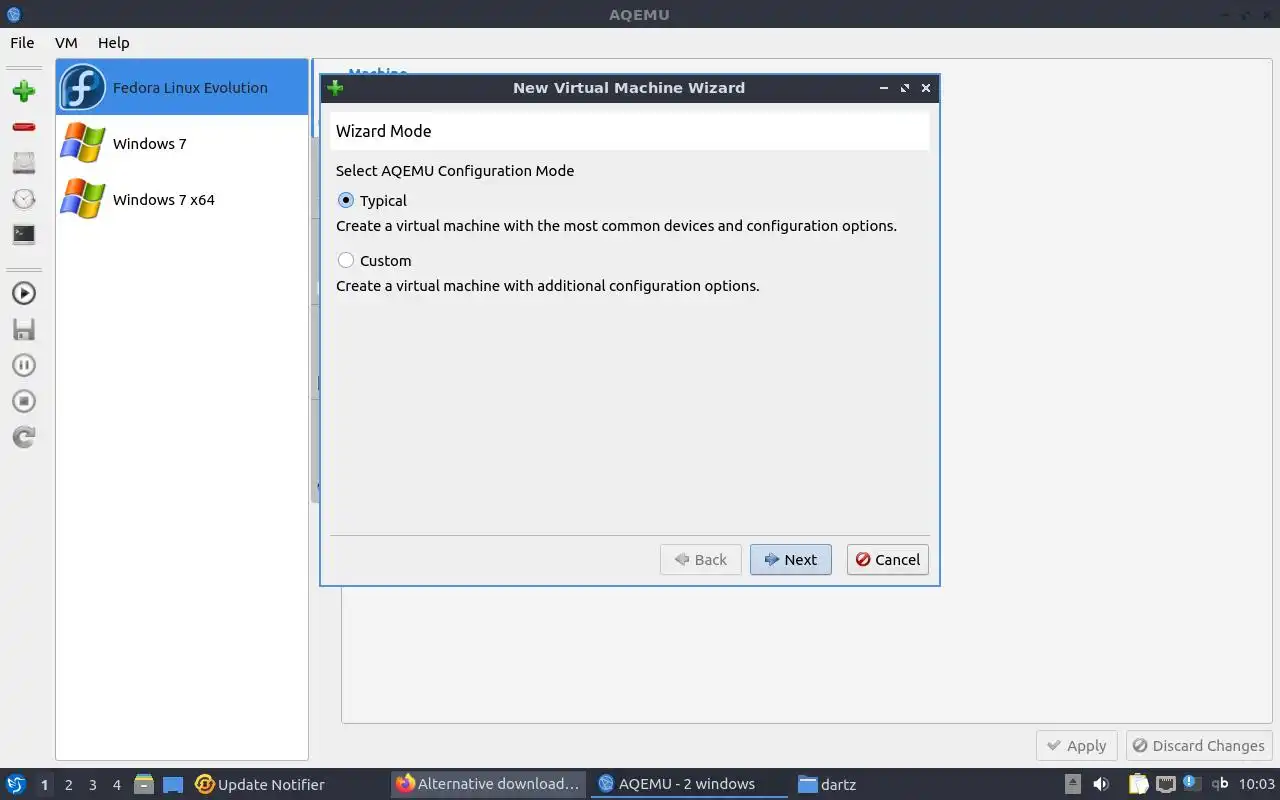Select the Fedora Linux Evolution virtual machine
Screen dimensions: 1280x800
point(182,87)
